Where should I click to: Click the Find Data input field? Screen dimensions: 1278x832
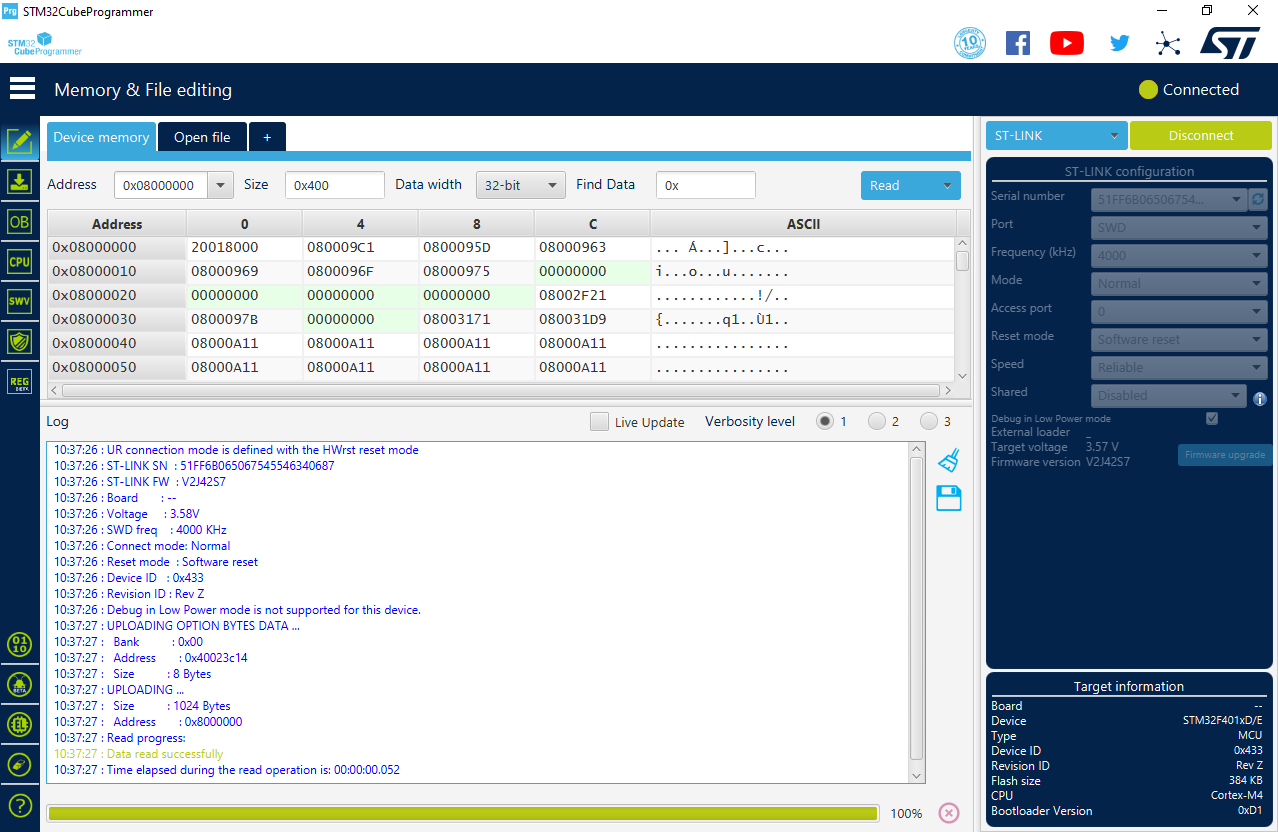[706, 185]
